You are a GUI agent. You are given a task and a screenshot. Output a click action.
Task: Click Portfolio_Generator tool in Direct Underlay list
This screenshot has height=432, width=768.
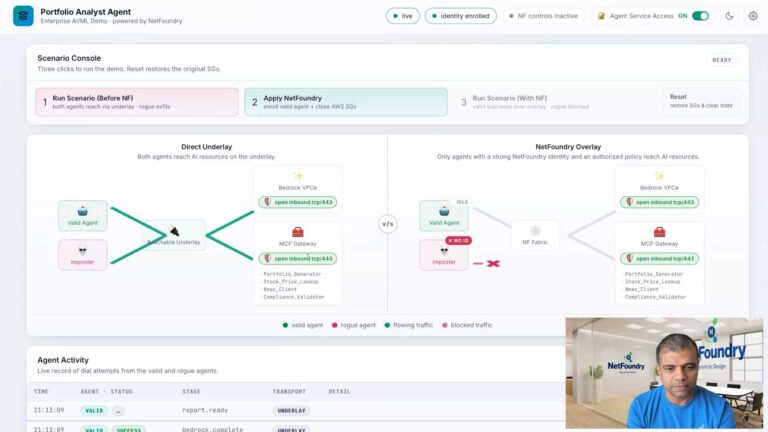[x=292, y=274]
